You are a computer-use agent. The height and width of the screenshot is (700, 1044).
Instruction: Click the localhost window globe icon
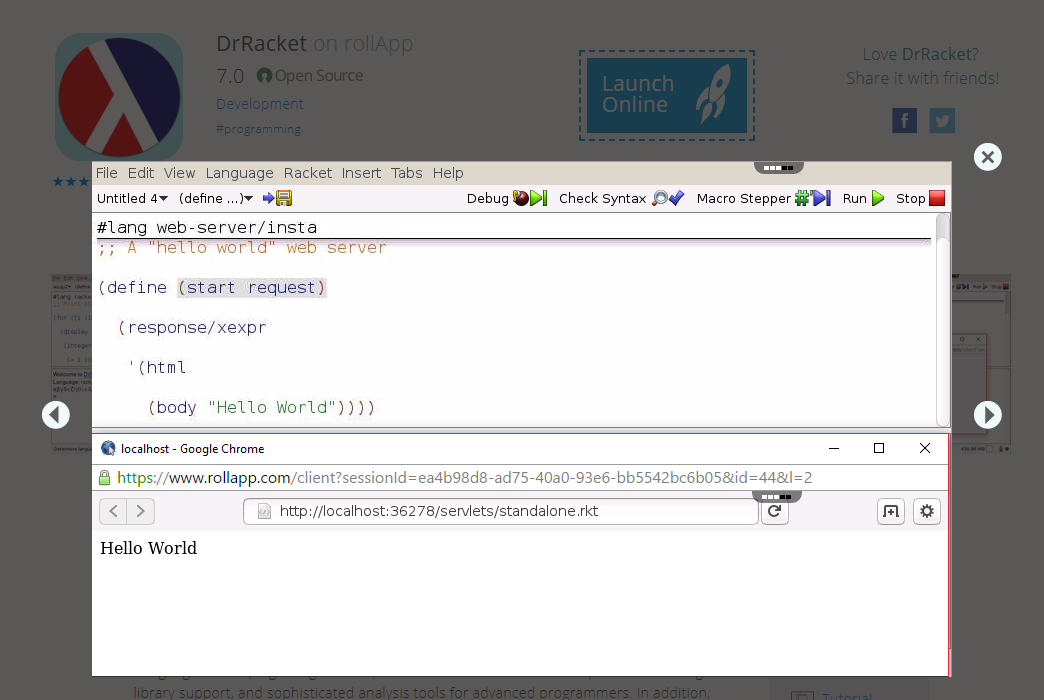click(x=108, y=448)
